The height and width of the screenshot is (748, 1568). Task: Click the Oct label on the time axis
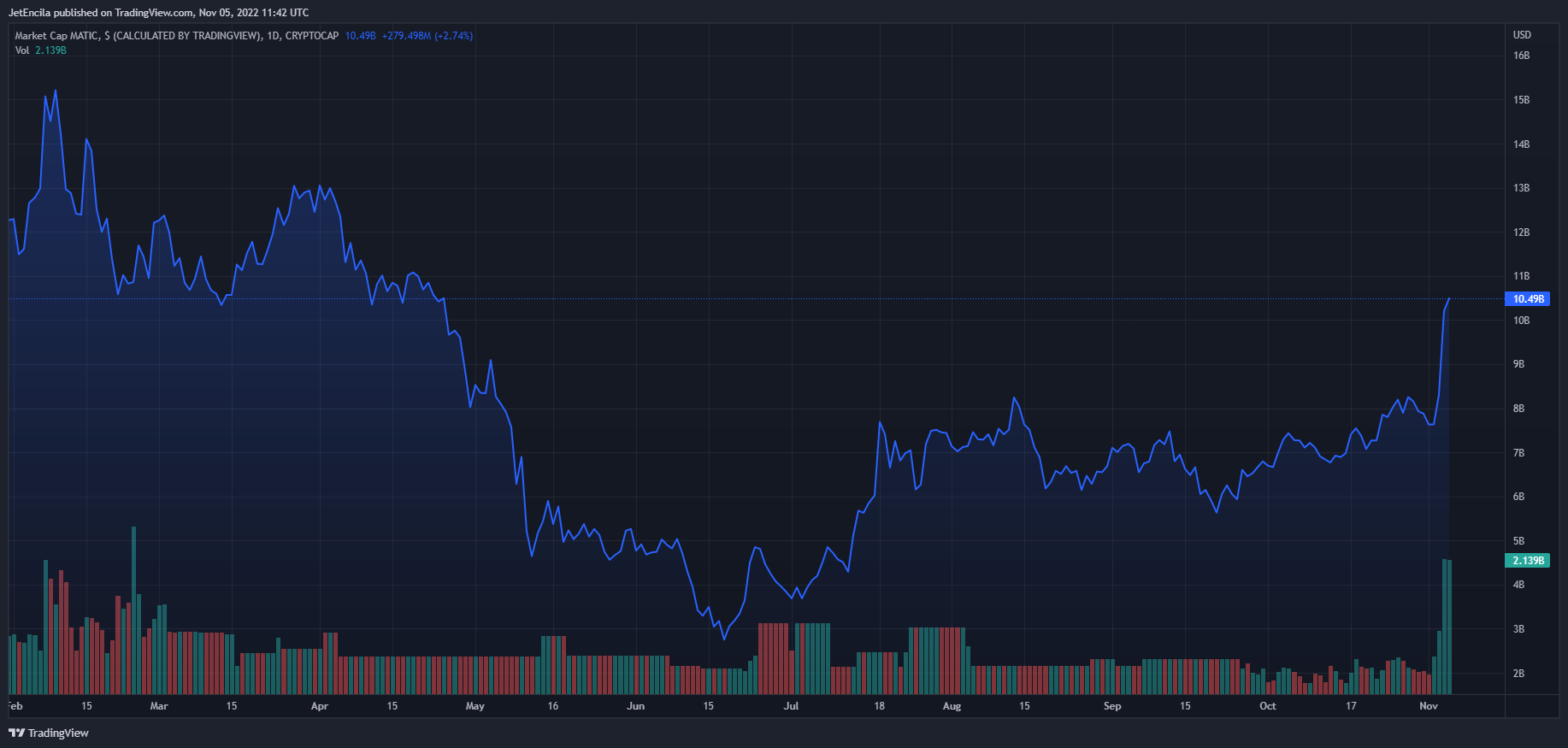point(1268,706)
